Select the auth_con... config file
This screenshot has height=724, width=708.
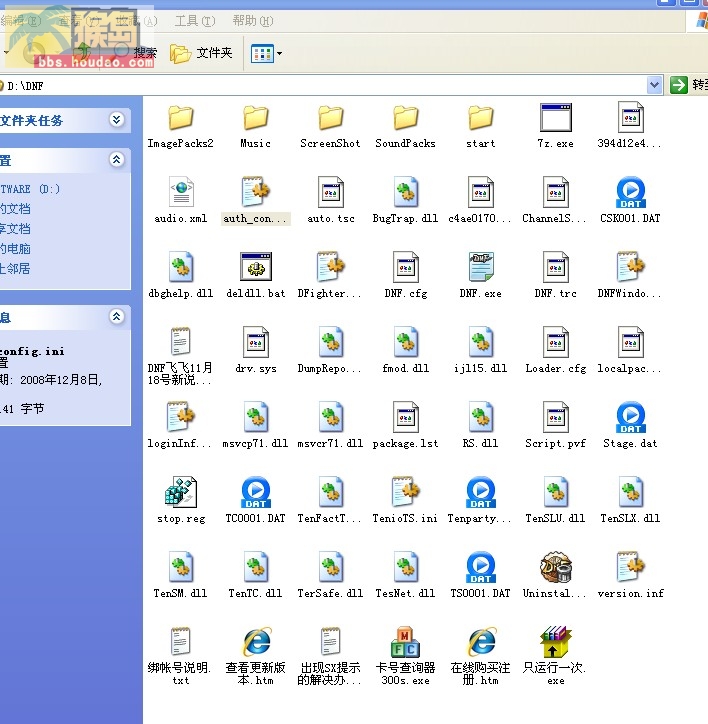click(x=255, y=192)
